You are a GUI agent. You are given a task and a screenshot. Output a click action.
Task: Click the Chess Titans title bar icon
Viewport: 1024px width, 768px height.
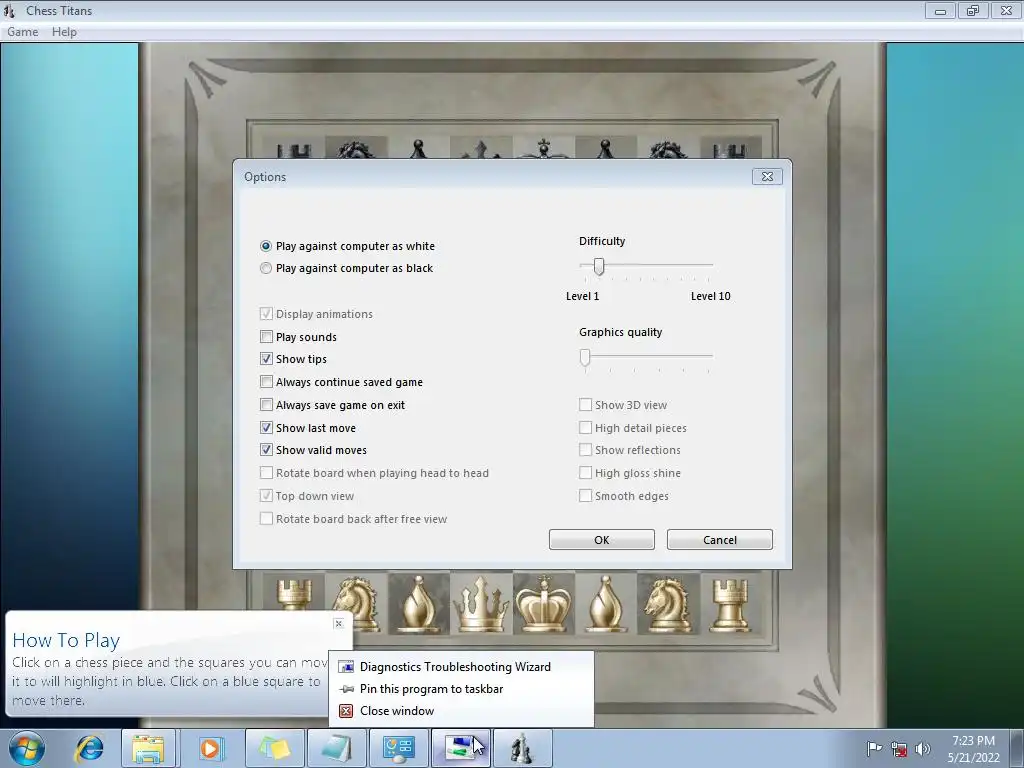coord(9,10)
